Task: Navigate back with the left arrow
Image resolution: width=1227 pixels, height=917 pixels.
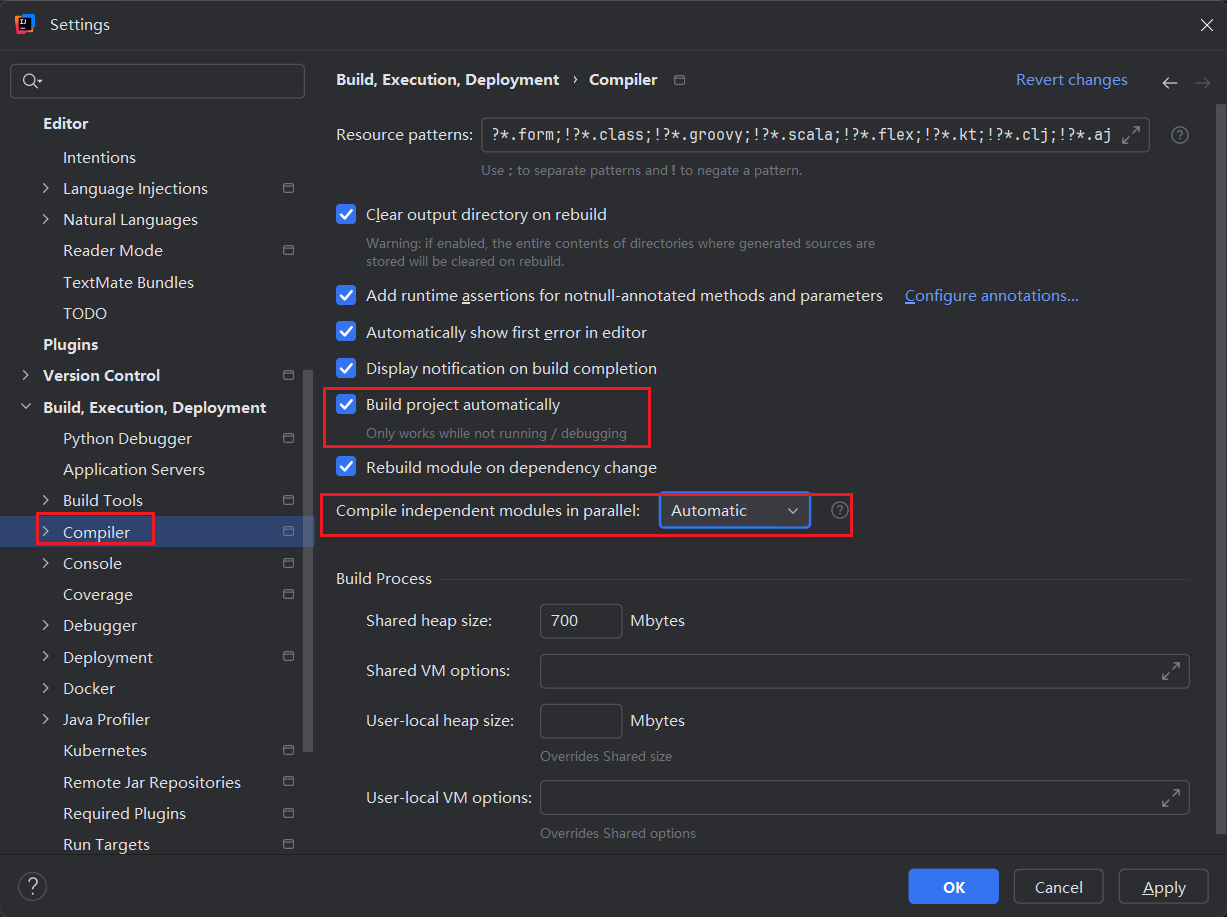Action: [x=1170, y=83]
